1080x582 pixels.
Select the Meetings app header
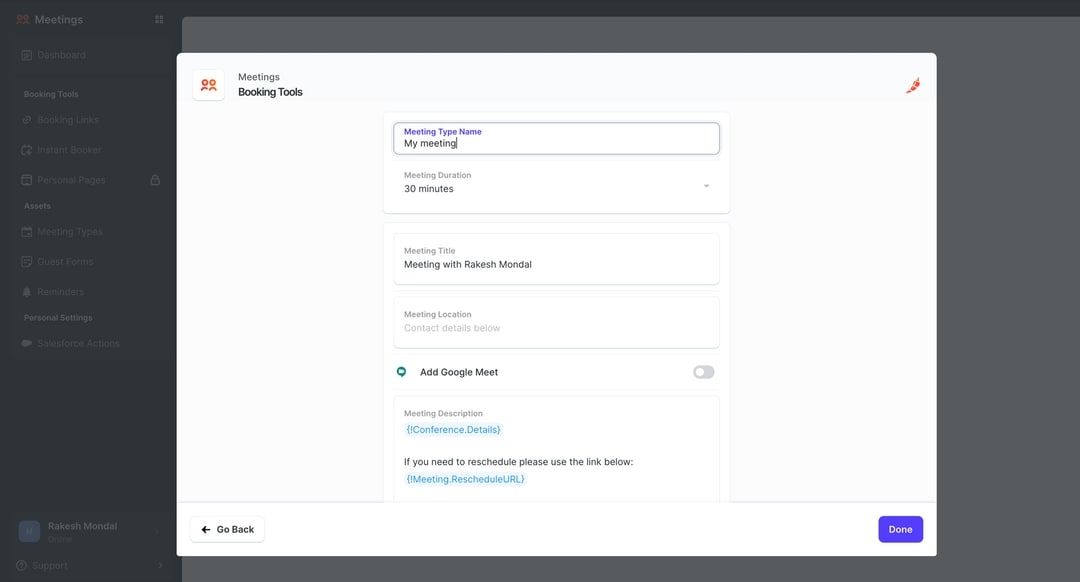[x=50, y=18]
